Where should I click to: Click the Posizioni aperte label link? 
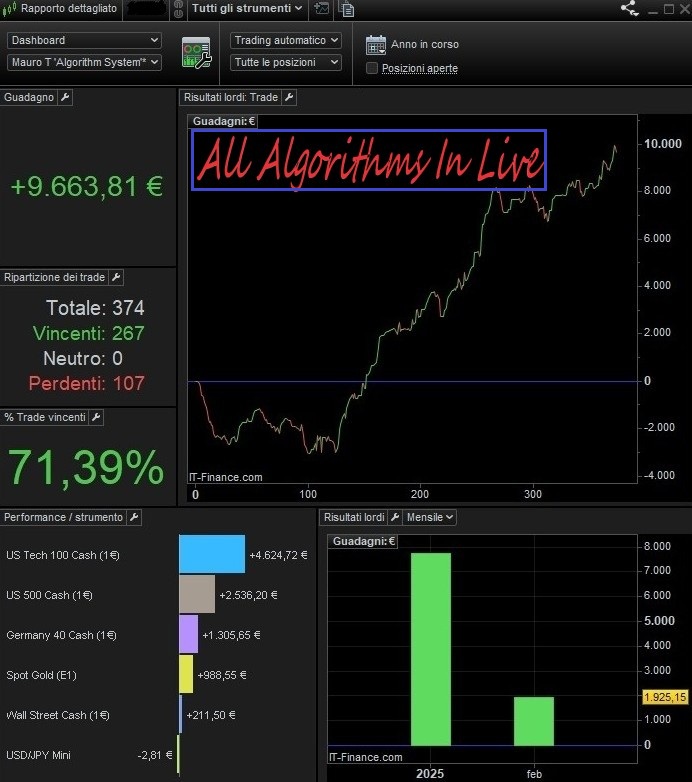point(420,68)
